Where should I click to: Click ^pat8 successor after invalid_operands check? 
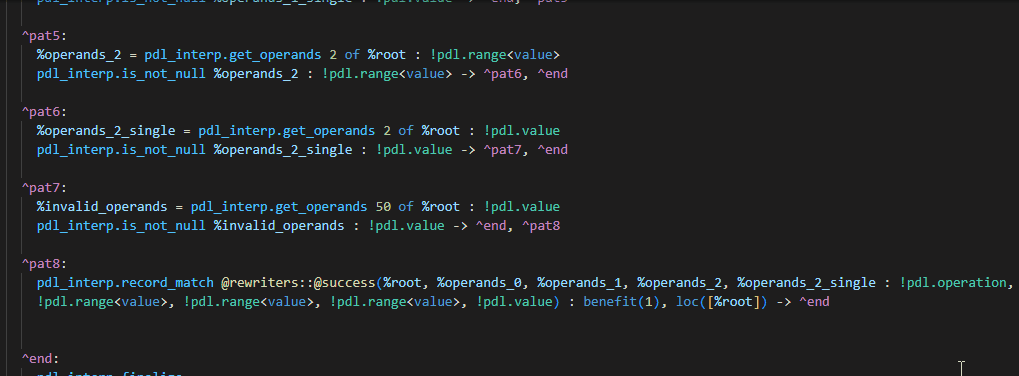click(x=541, y=225)
